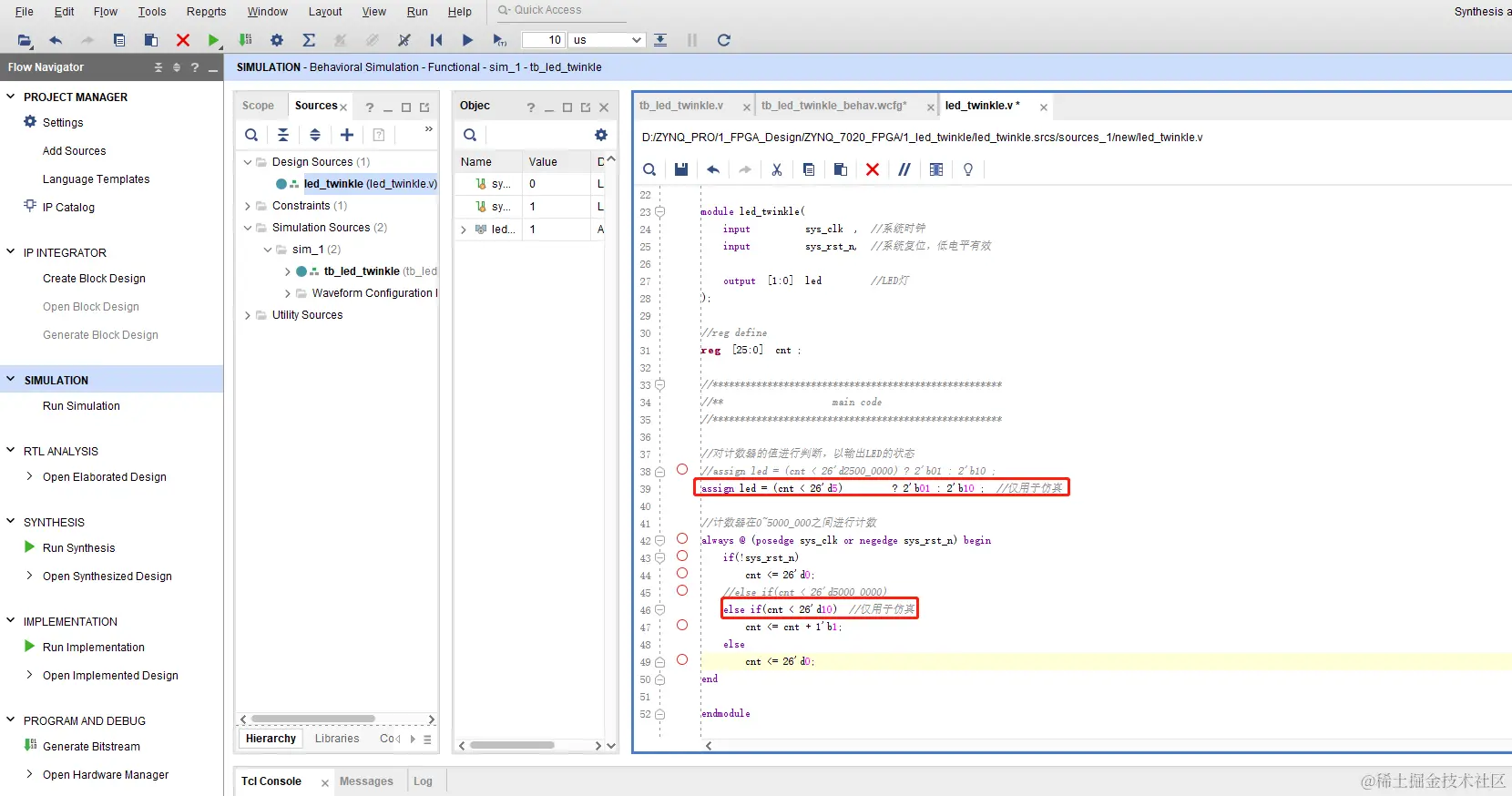Click Run Implementation in Flow Navigator
This screenshot has height=796, width=1512.
pyautogui.click(x=94, y=648)
